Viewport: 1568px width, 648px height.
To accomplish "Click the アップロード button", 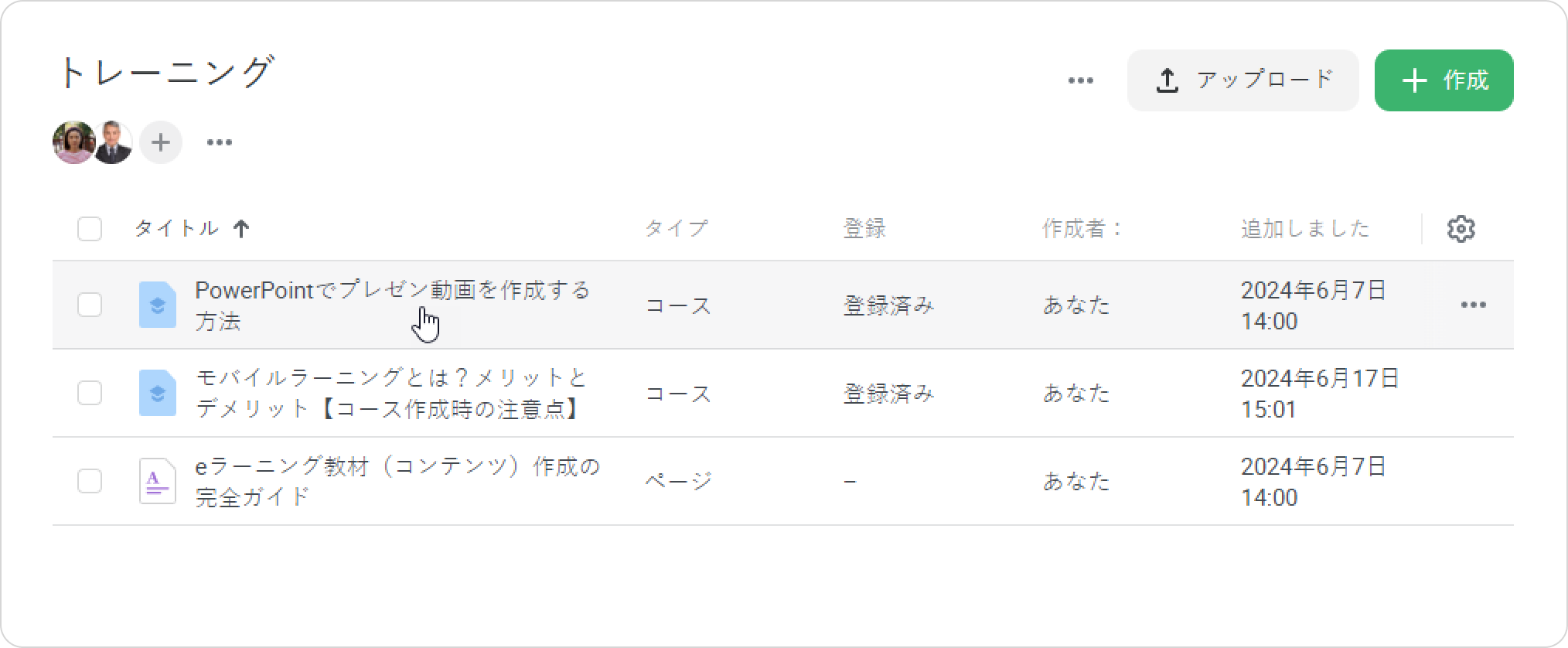I will pyautogui.click(x=1242, y=80).
